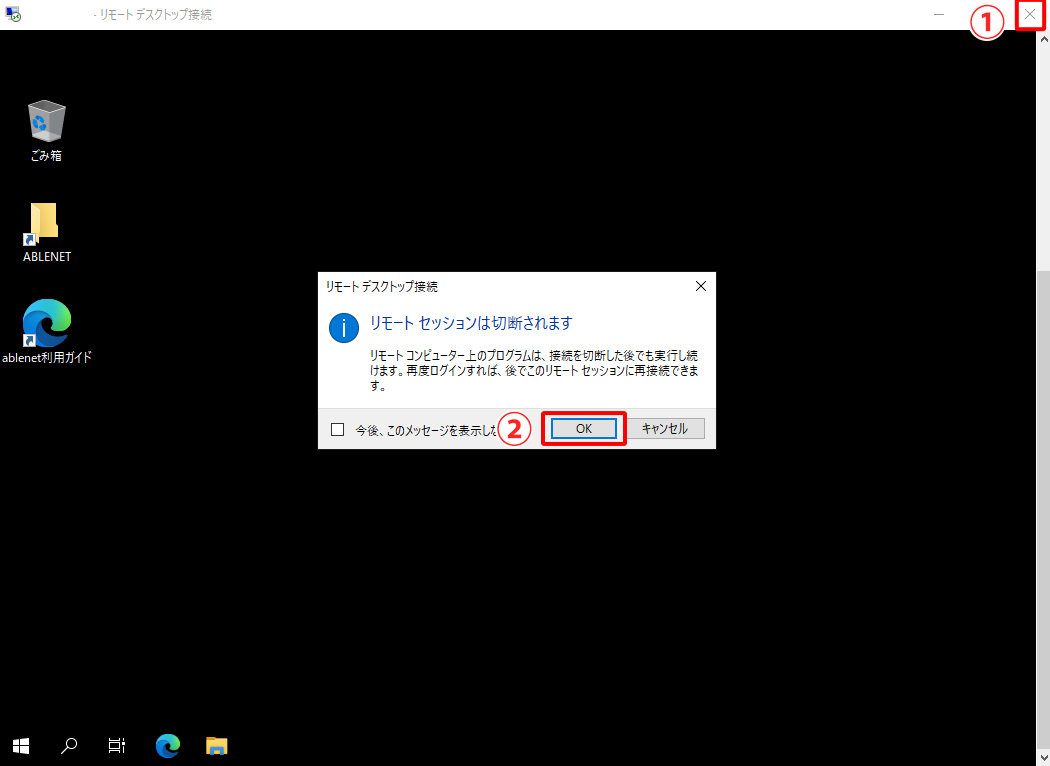Click the scrollbar up arrow
1050x766 pixels.
(x=1043, y=38)
